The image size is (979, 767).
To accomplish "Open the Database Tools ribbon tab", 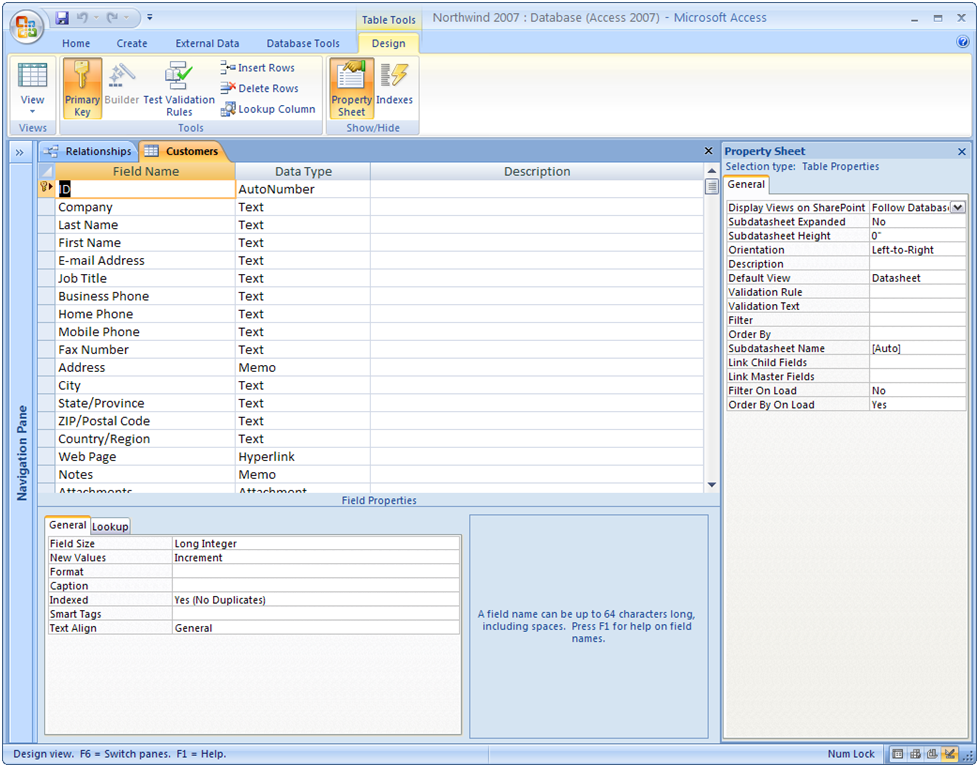I will click(x=303, y=43).
